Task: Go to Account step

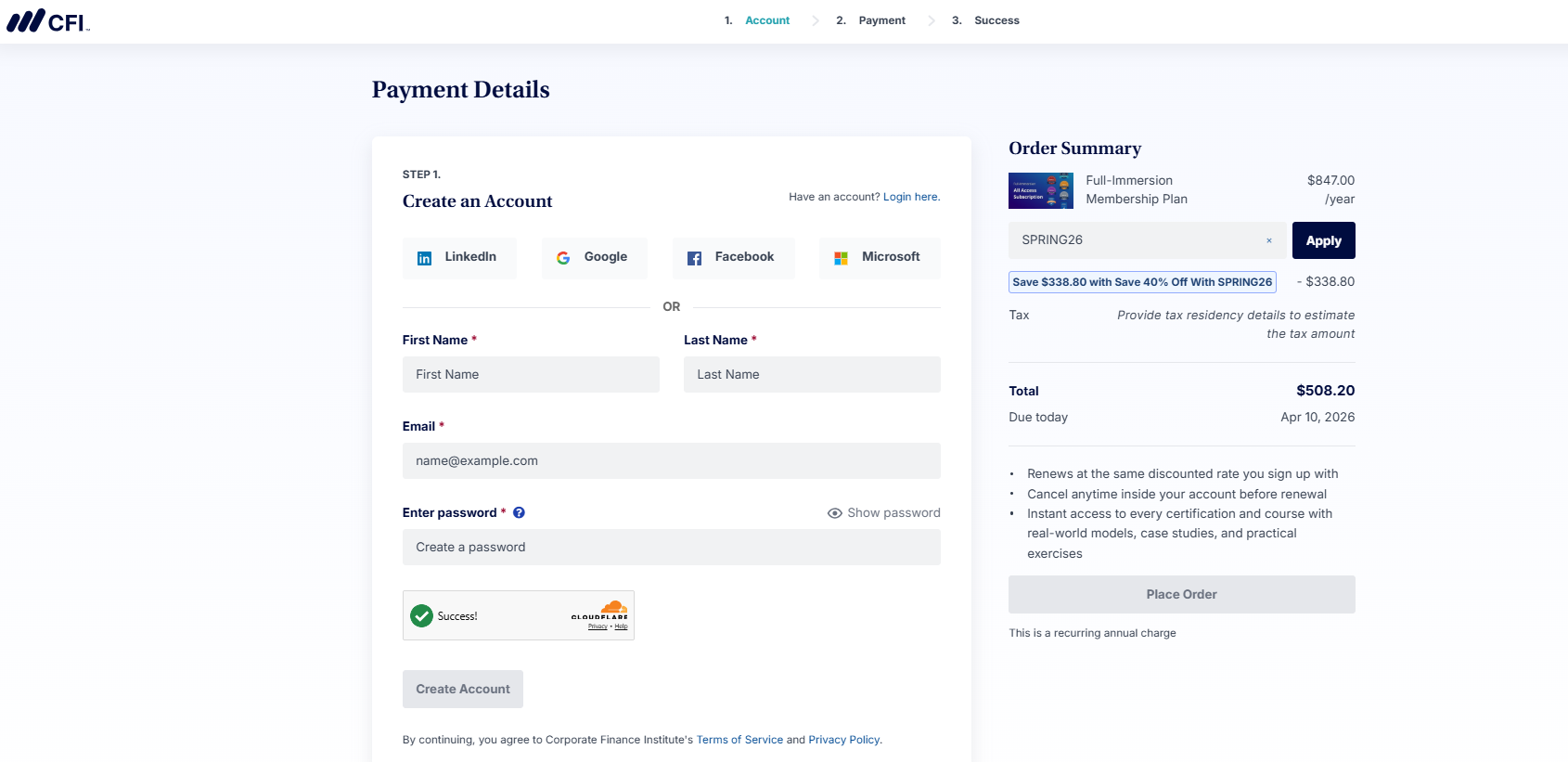Action: pyautogui.click(x=767, y=20)
